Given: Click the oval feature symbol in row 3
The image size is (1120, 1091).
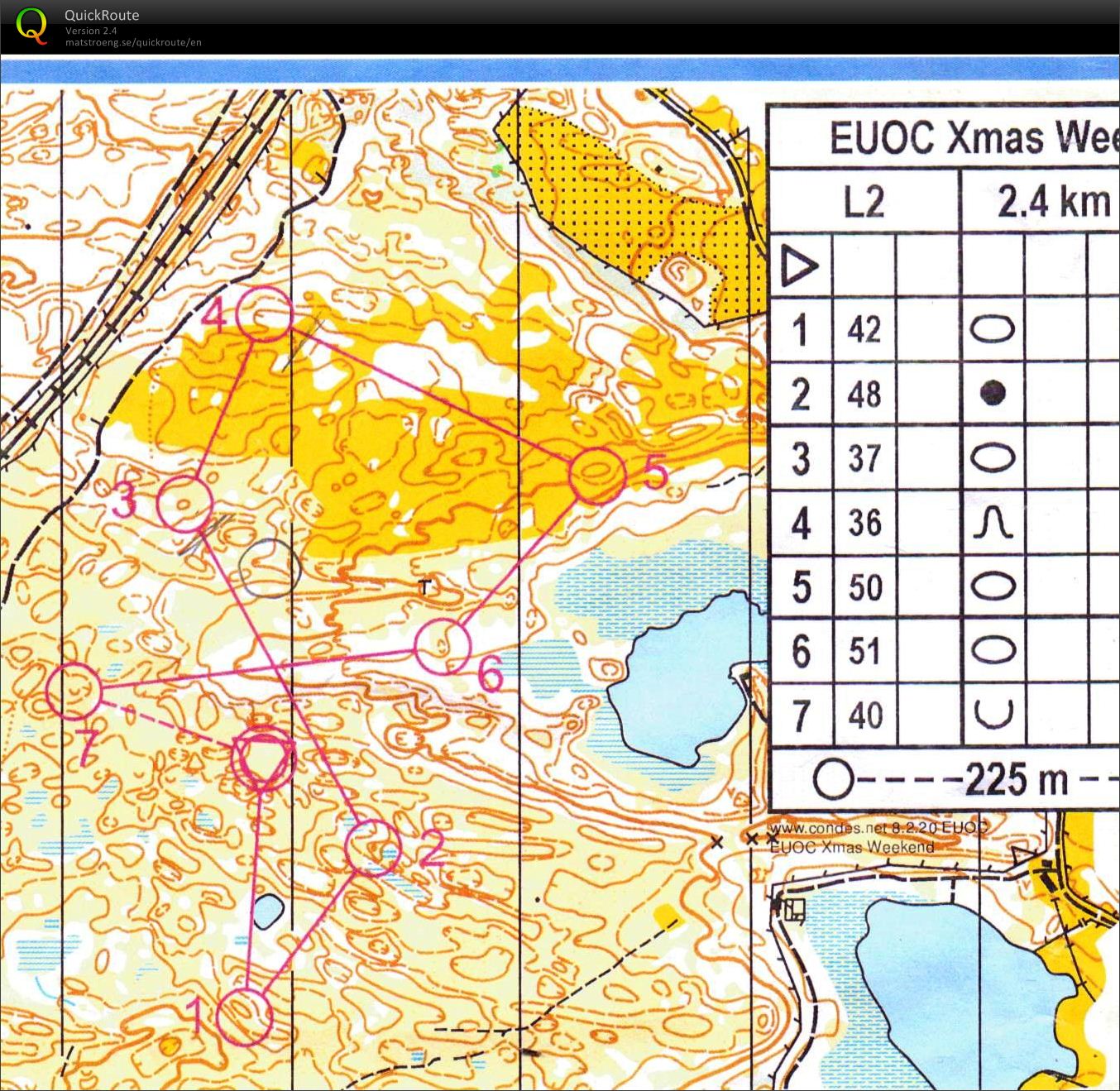Looking at the screenshot, I should [993, 457].
